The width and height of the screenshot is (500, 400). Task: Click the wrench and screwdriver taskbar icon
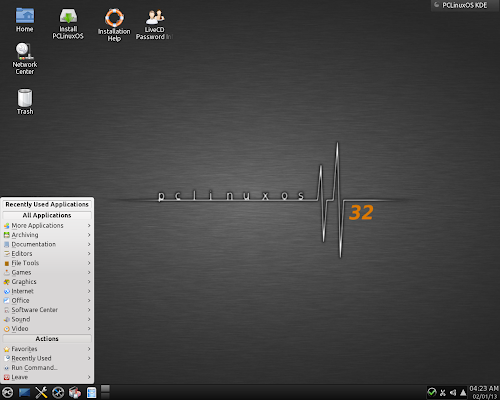point(41,392)
